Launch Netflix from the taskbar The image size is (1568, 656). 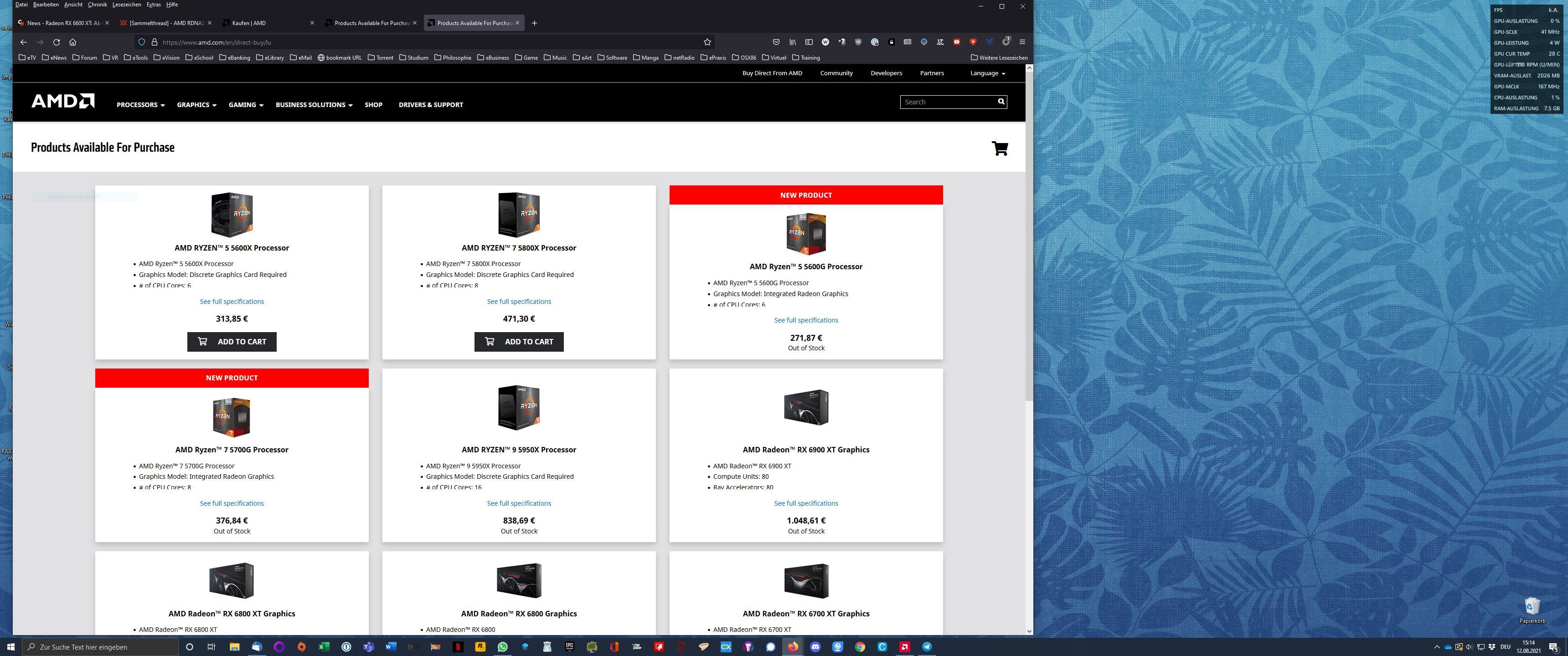[458, 647]
